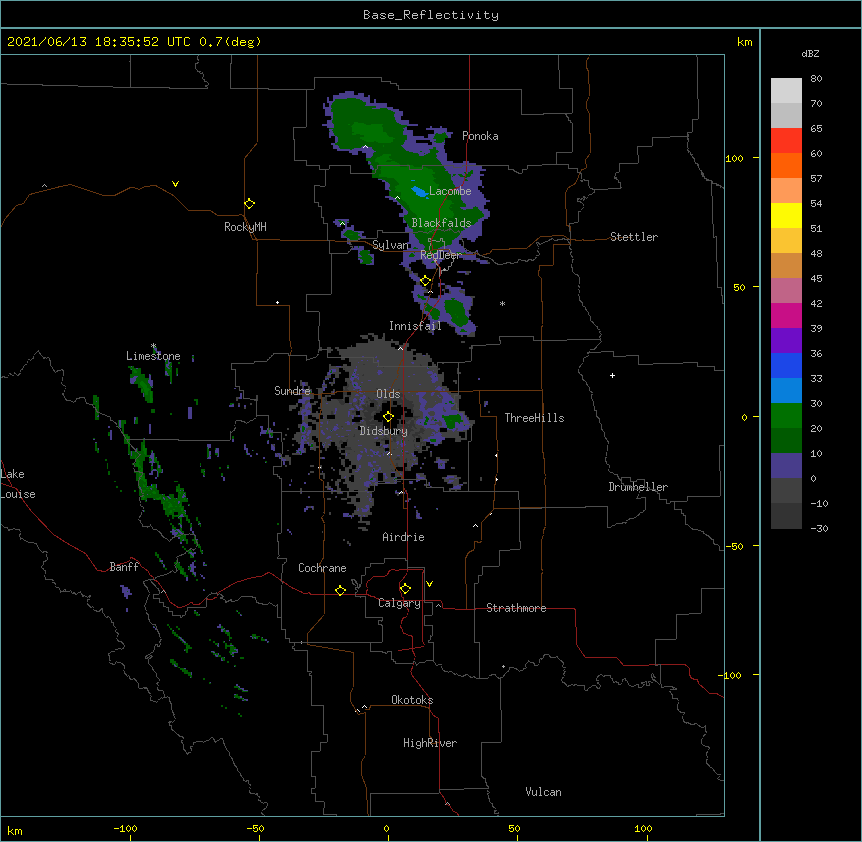Click the Okotoks town label
This screenshot has width=862, height=842.
[412, 700]
